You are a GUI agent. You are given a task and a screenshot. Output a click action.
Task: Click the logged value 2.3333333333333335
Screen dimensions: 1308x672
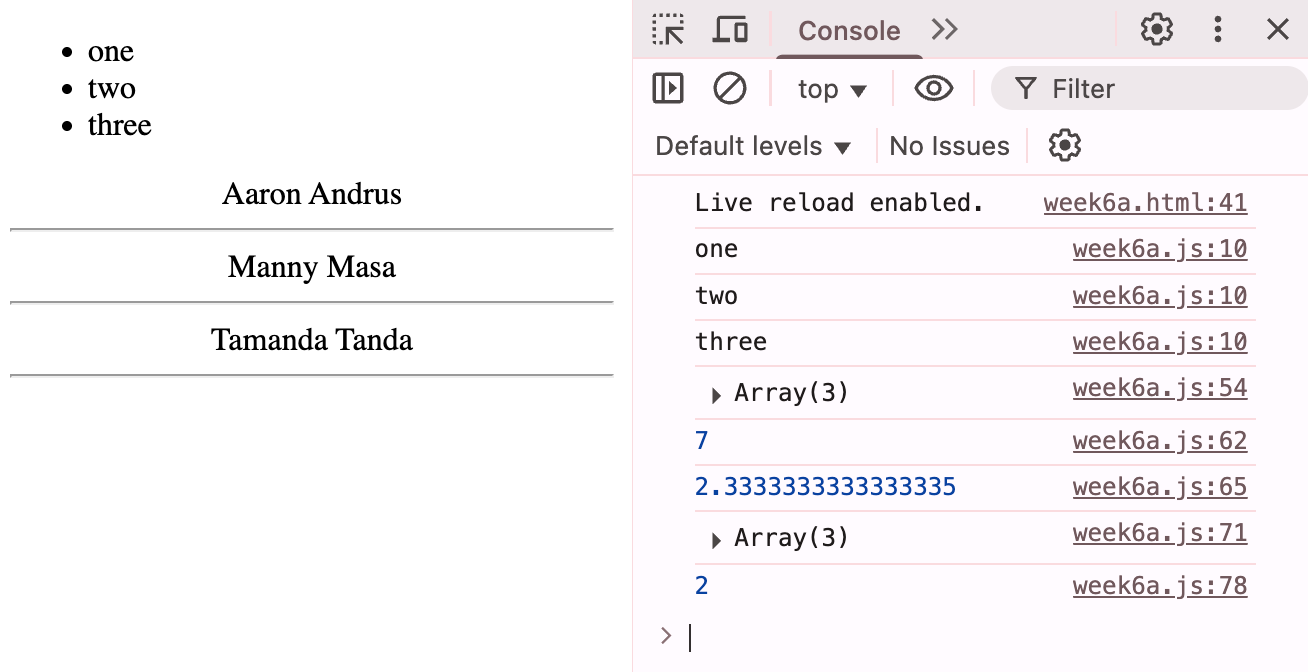coord(826,487)
